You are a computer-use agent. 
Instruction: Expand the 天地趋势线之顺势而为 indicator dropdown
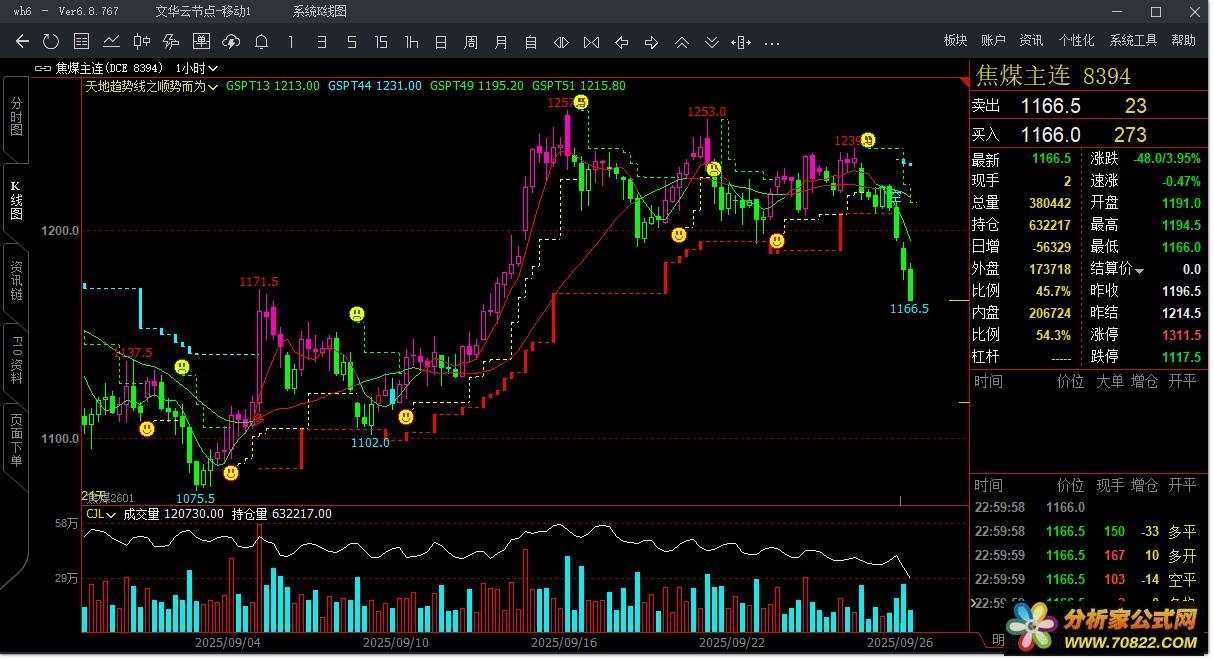coord(214,86)
